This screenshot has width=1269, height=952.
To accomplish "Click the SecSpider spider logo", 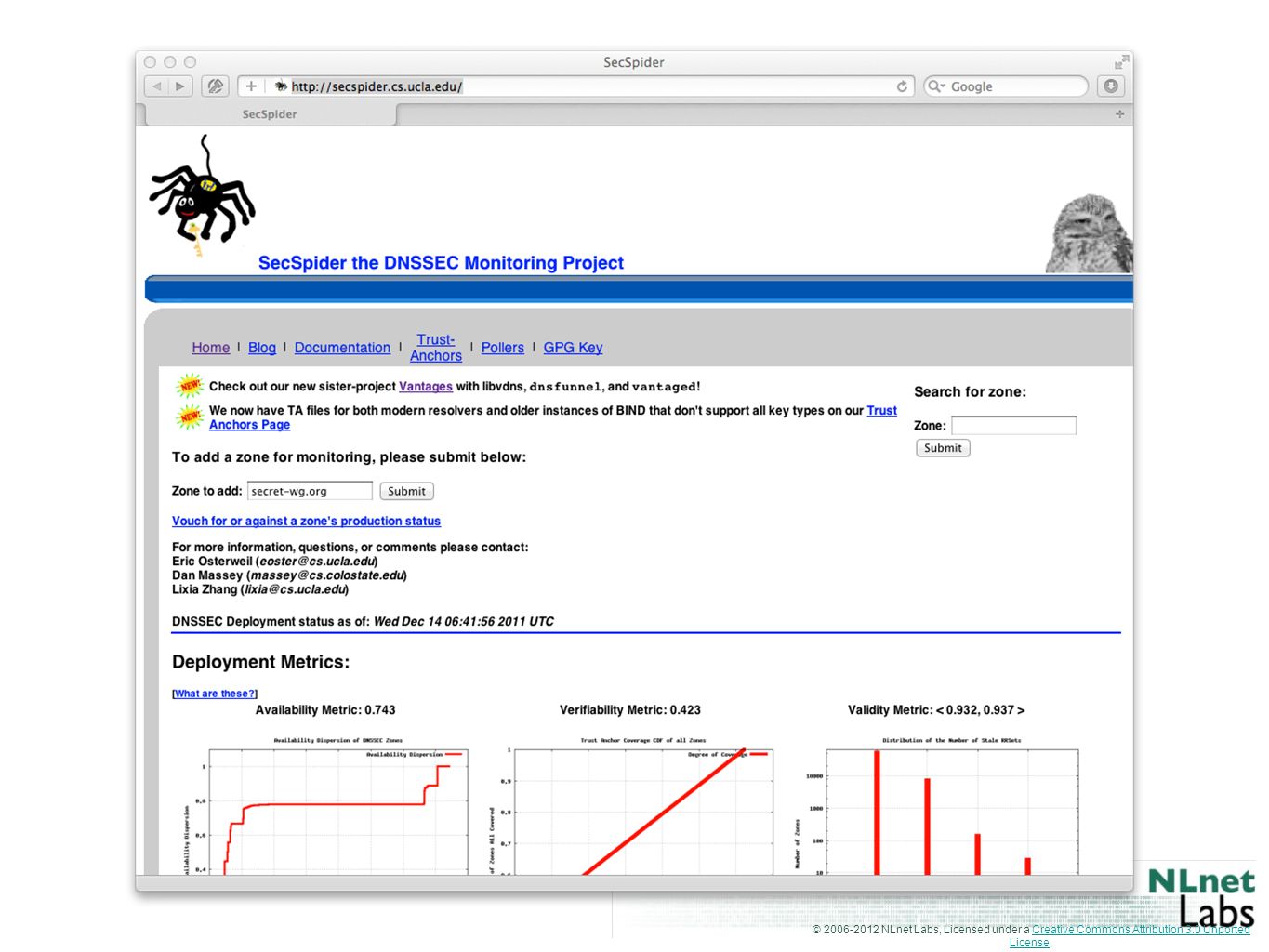I will click(x=202, y=195).
